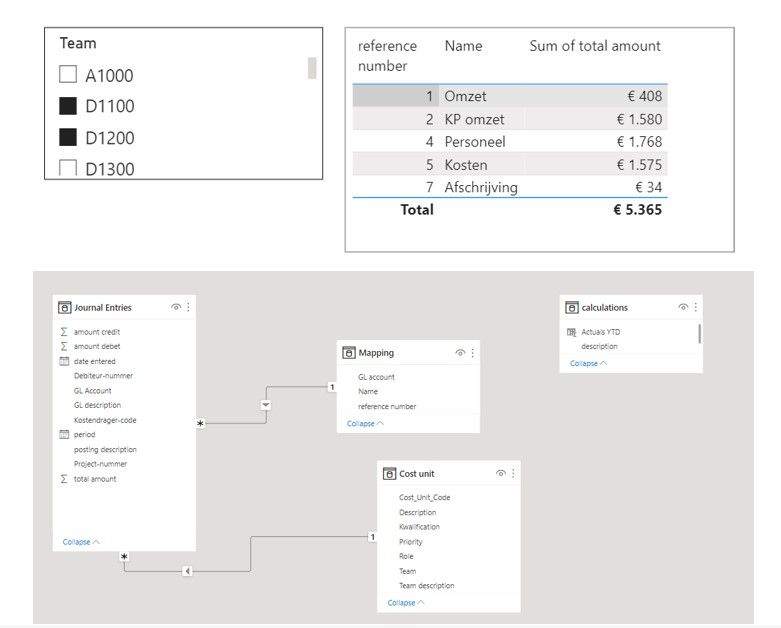Click sigma icon next to total amount
The height and width of the screenshot is (628, 781).
click(64, 479)
